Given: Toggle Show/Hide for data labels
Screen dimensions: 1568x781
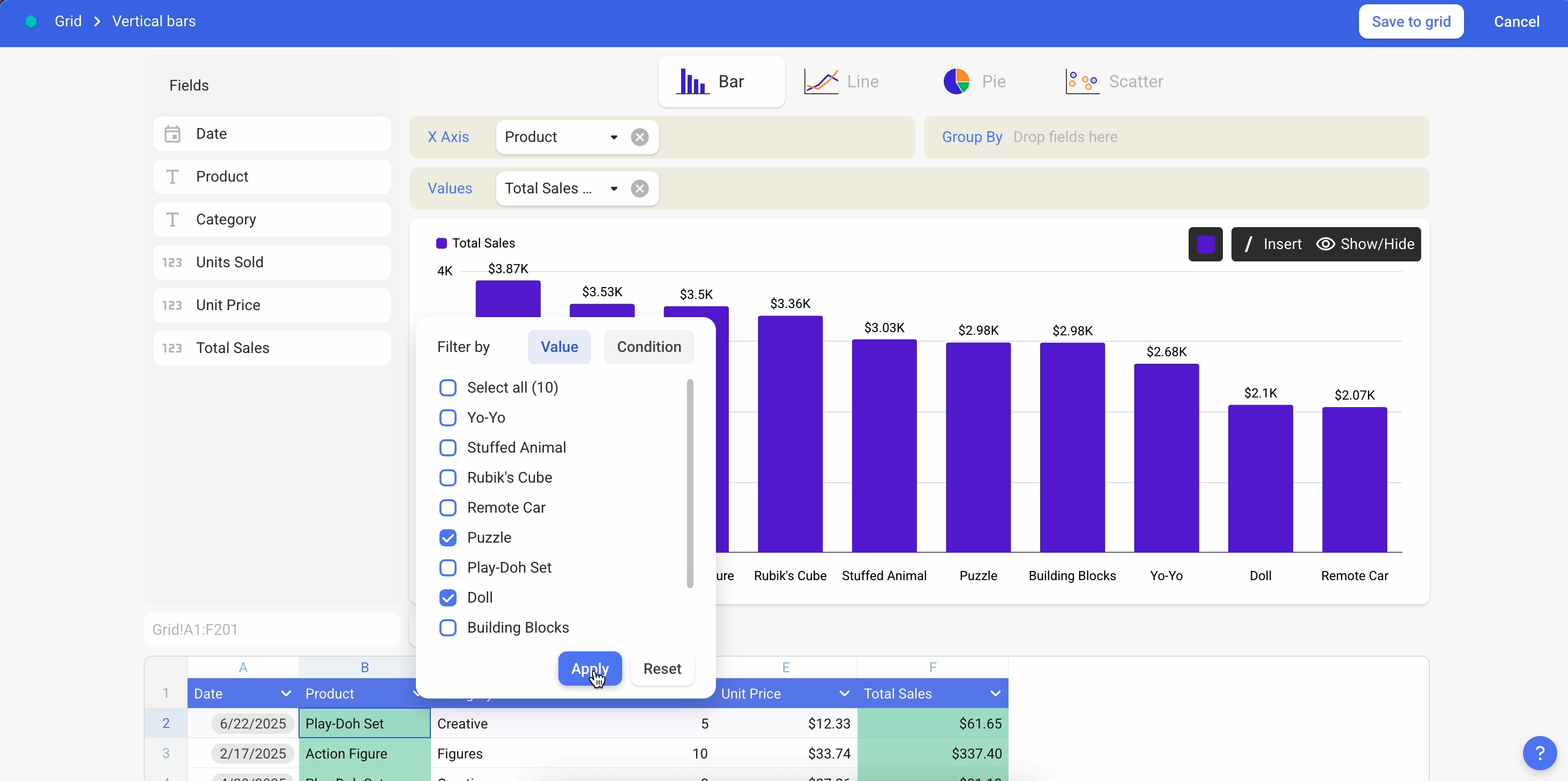Looking at the screenshot, I should (1365, 244).
